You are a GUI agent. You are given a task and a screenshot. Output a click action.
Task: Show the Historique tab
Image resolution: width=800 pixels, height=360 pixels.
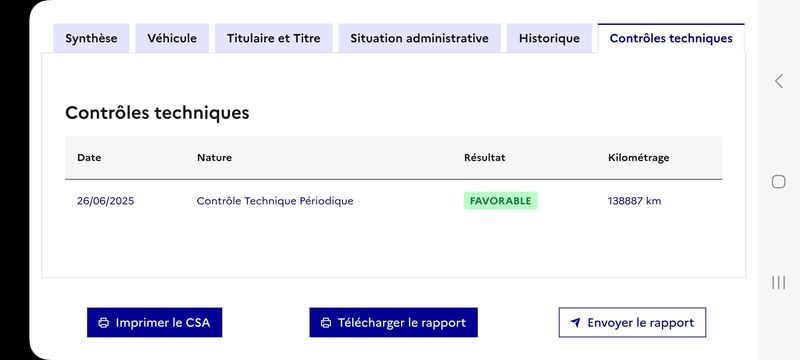coord(549,38)
